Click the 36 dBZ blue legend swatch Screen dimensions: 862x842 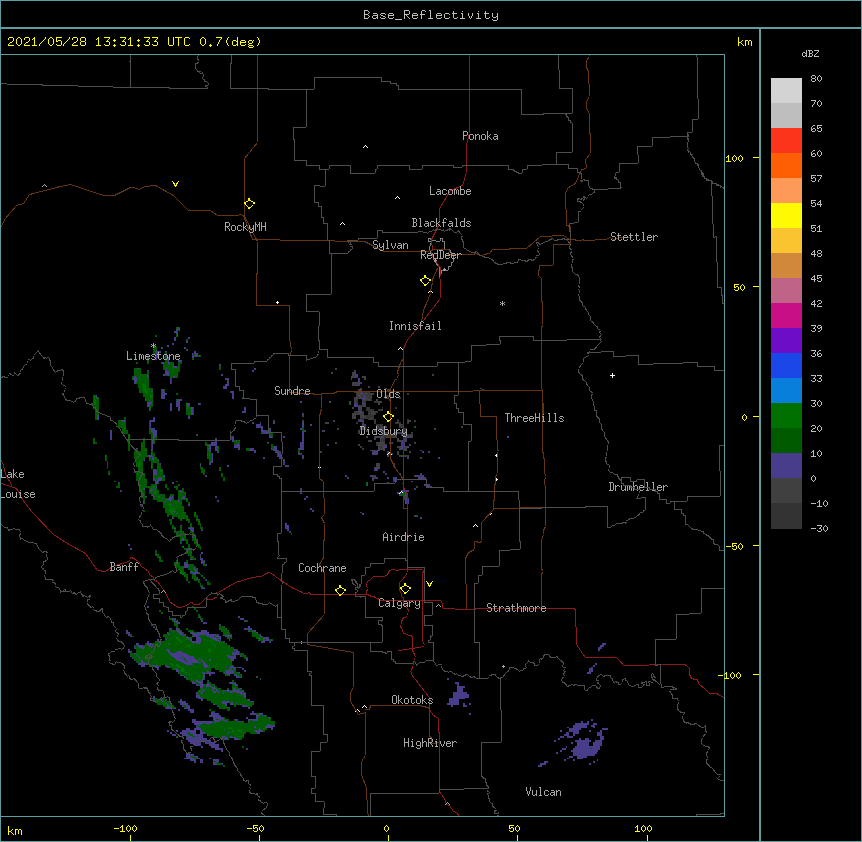coord(786,365)
